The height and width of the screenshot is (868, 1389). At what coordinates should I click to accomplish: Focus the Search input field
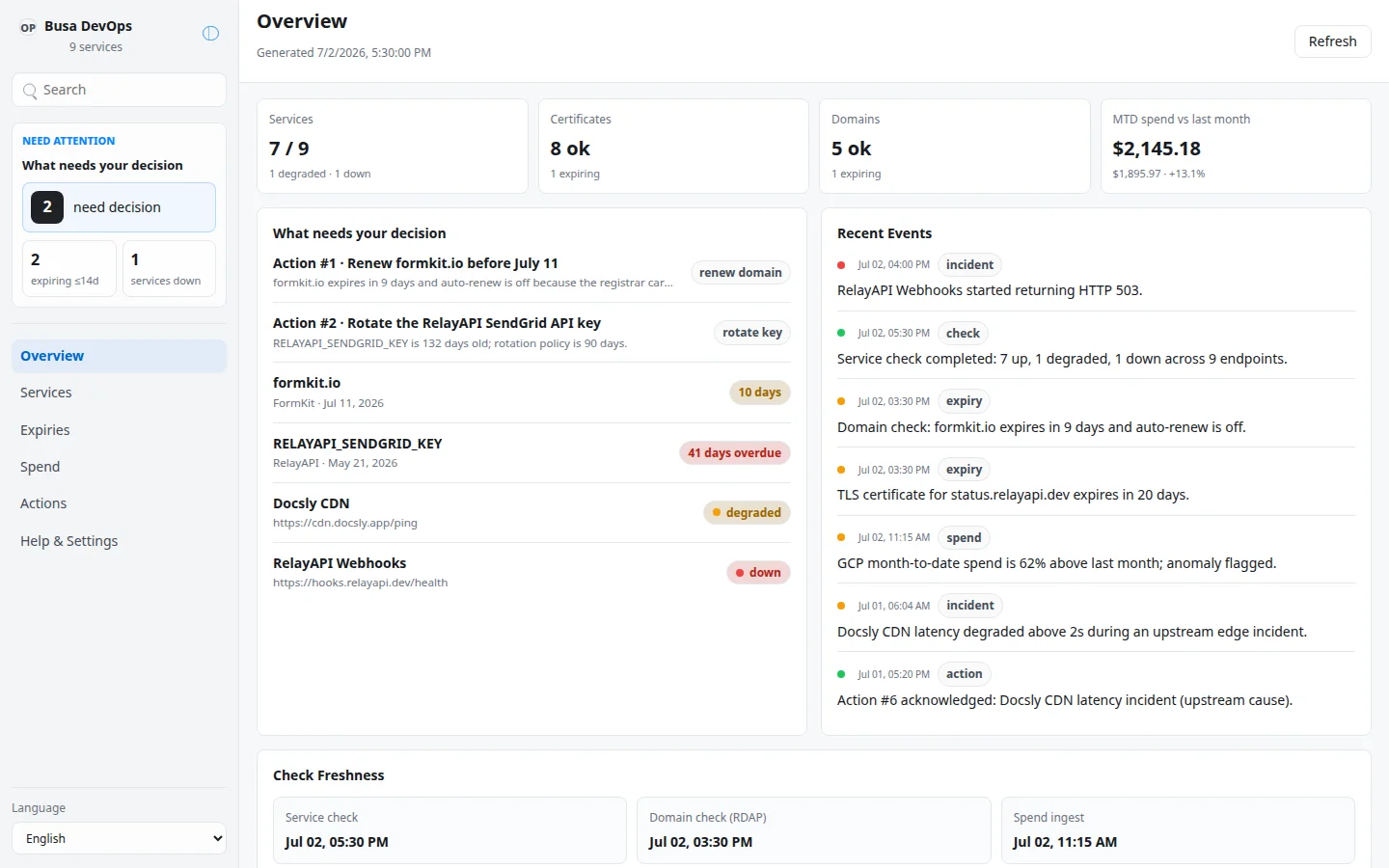coord(120,90)
